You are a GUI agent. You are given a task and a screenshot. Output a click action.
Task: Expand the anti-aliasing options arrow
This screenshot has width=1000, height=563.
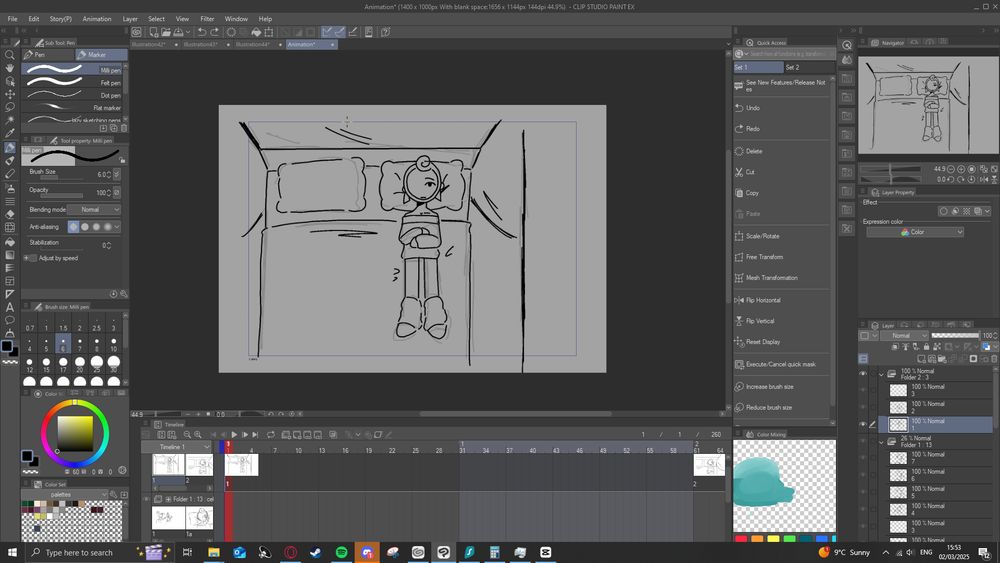117,227
